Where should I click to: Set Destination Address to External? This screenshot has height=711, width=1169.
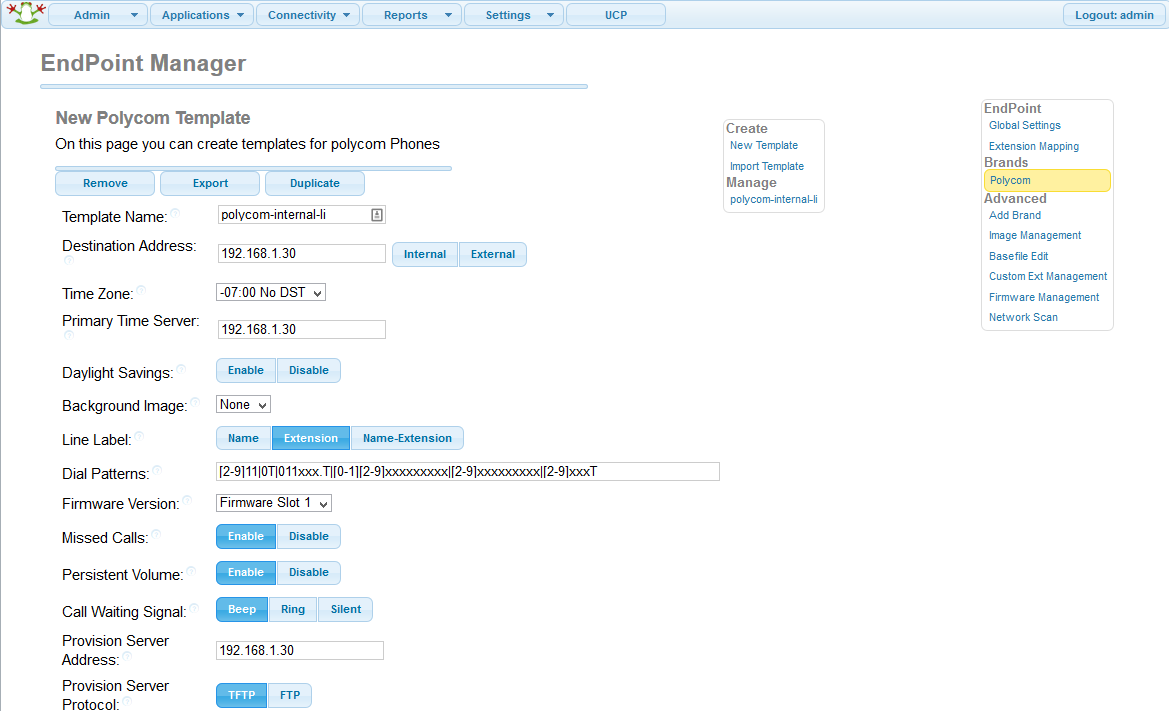tap(493, 254)
